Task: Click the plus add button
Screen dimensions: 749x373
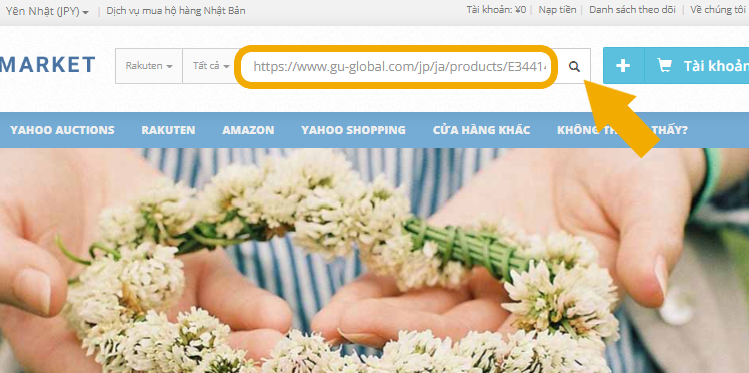Action: click(x=623, y=66)
